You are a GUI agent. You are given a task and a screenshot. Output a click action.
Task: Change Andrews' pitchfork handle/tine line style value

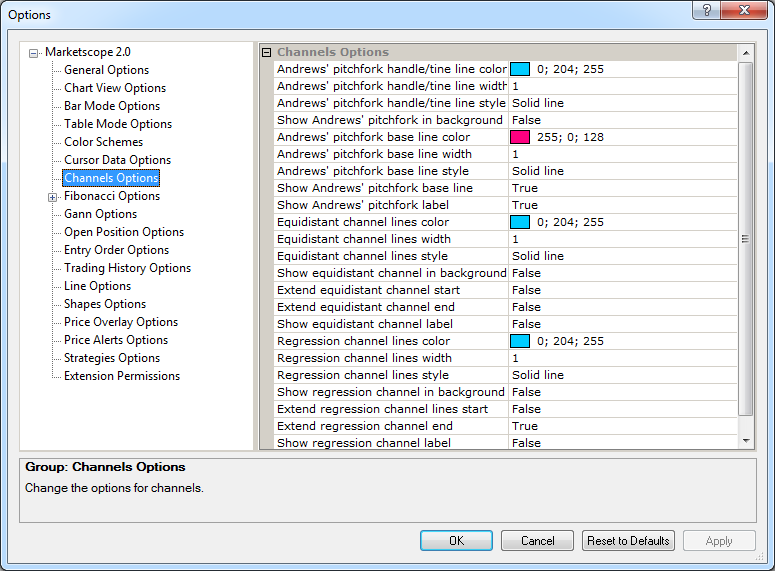coord(623,103)
